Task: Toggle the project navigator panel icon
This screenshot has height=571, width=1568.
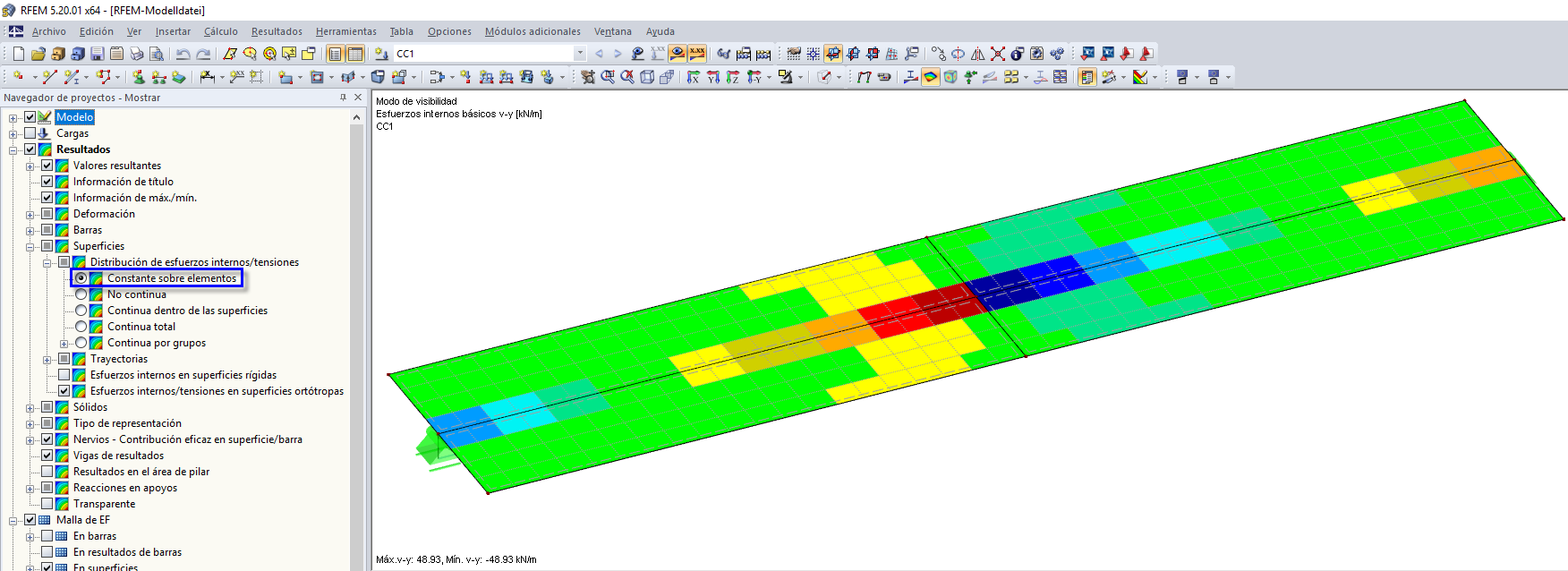Action: pos(336,54)
